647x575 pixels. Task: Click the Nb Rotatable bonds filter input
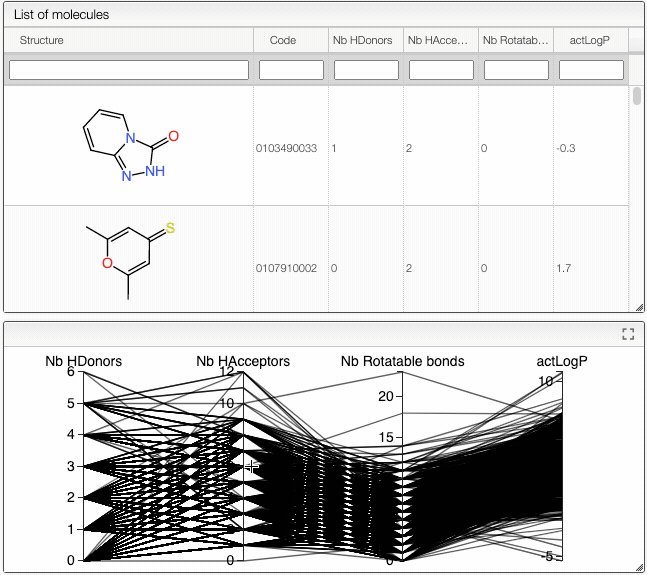[516, 70]
